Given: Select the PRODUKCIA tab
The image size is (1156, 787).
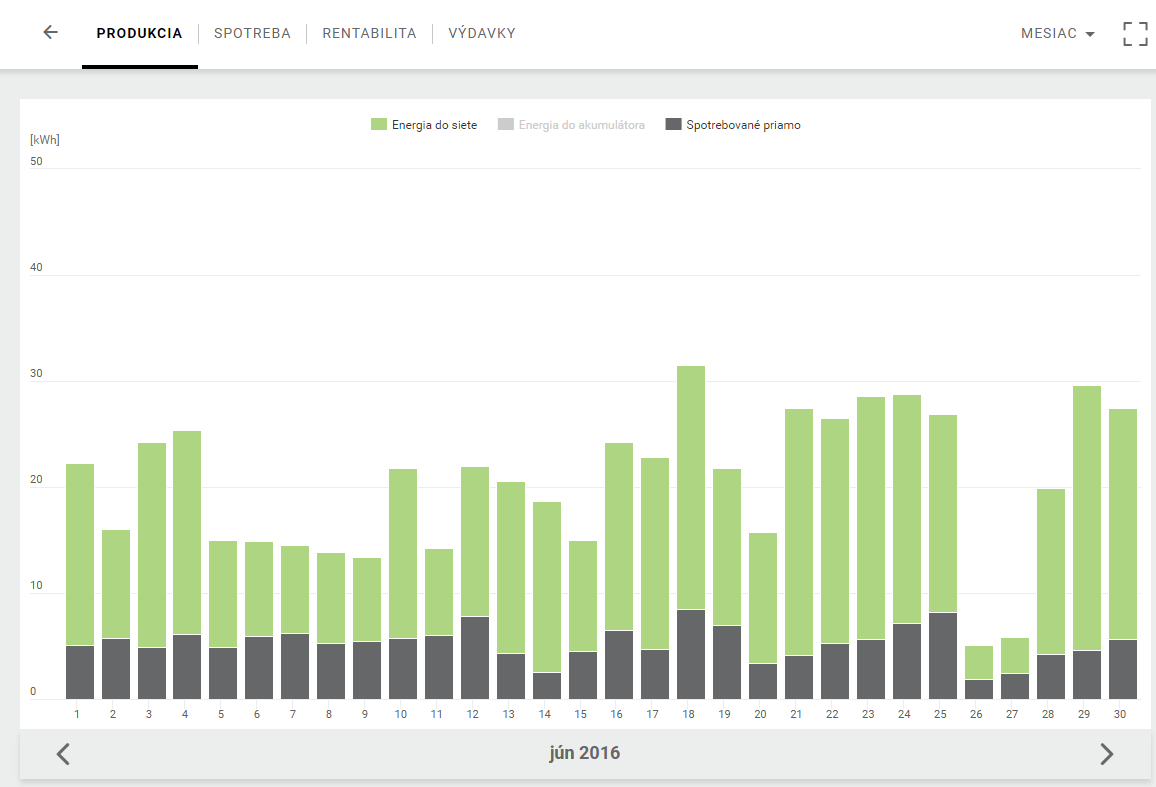Looking at the screenshot, I should 139,33.
